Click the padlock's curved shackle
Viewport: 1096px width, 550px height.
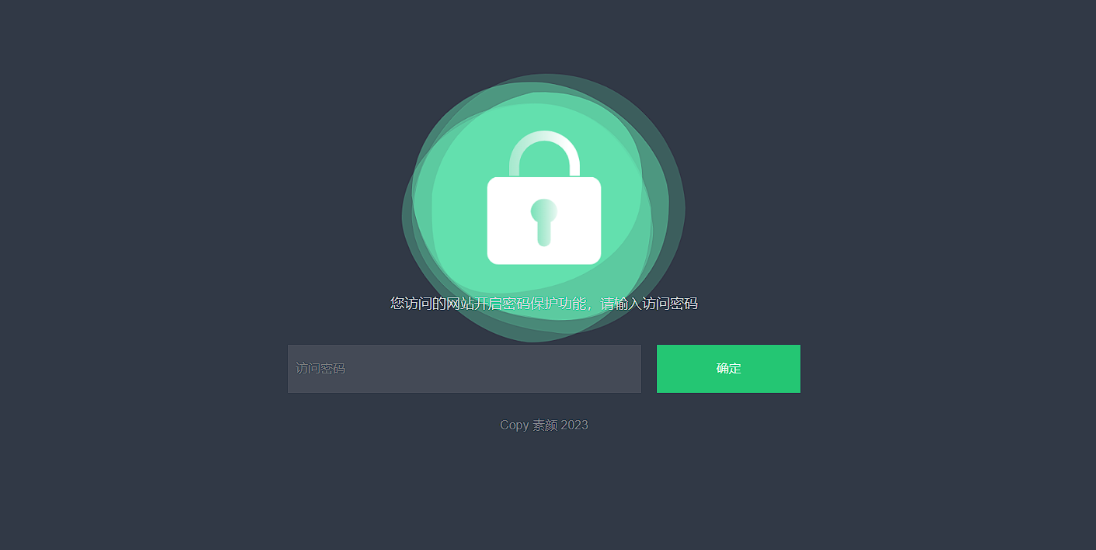pos(544,154)
